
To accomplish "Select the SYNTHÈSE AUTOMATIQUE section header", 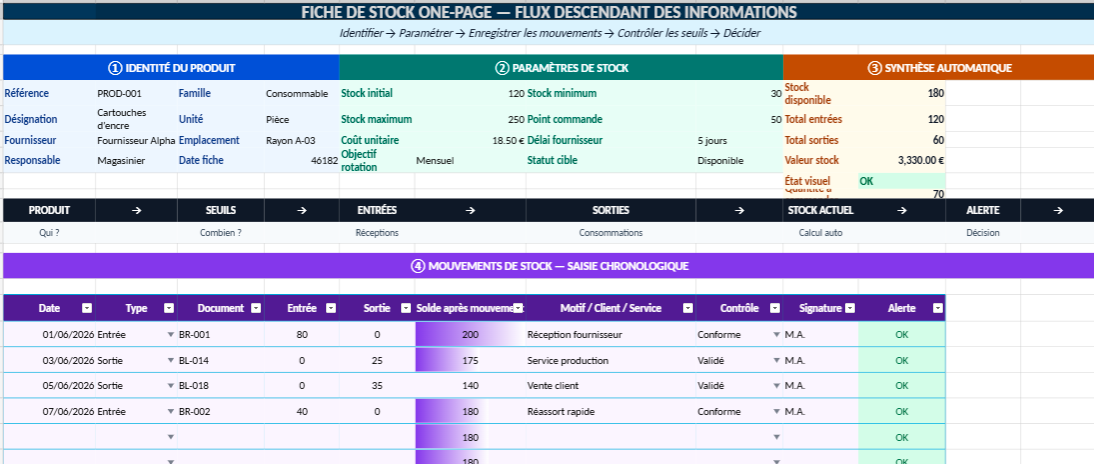I will pos(938,68).
